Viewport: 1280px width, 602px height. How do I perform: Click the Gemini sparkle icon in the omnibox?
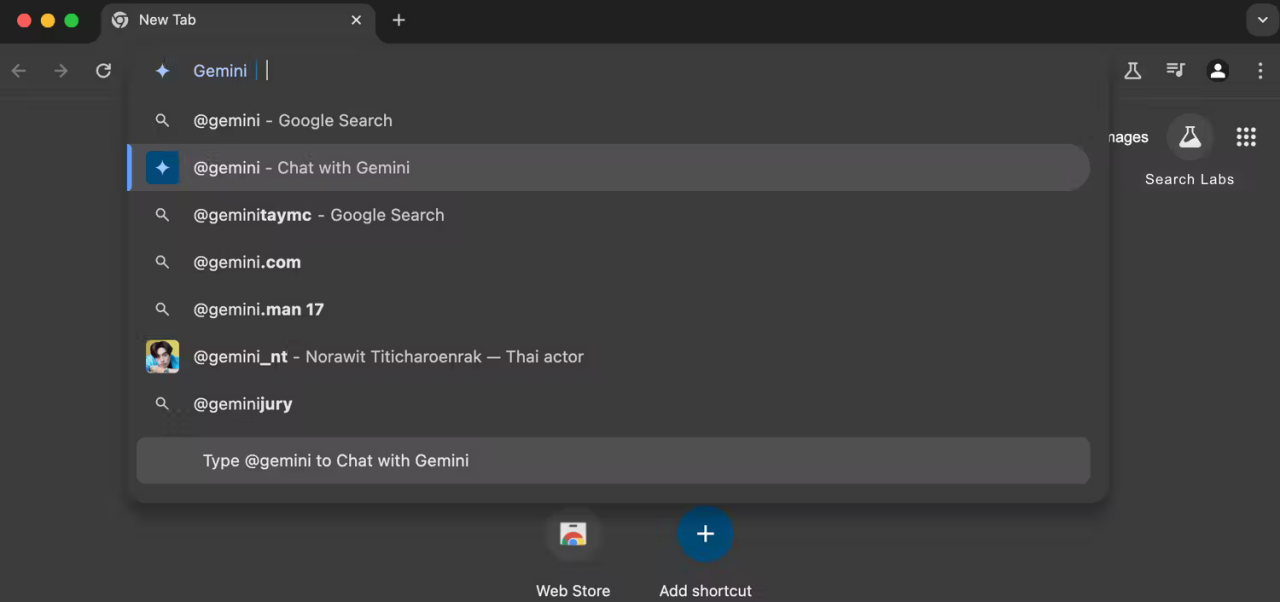(x=162, y=70)
